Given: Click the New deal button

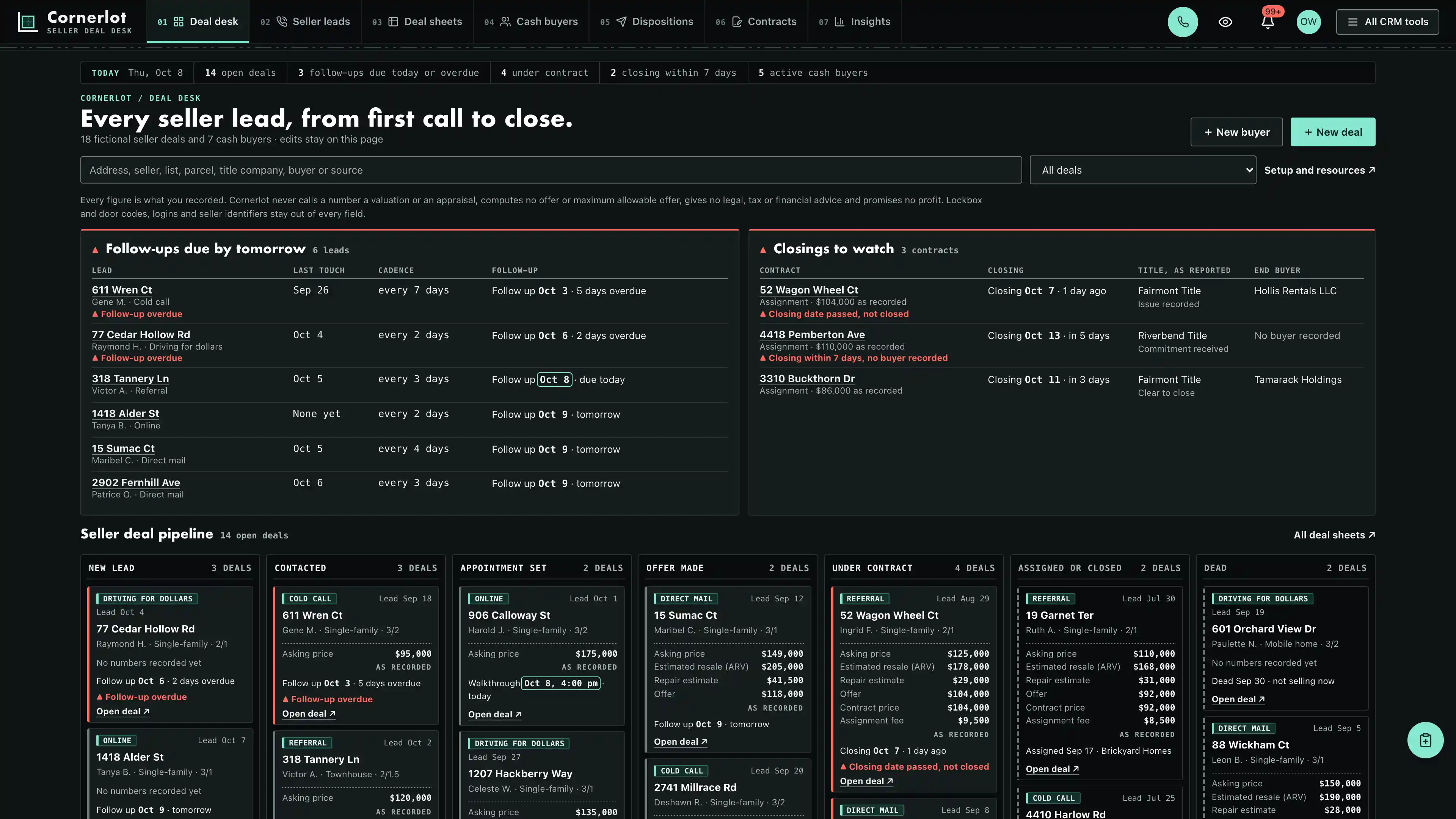Looking at the screenshot, I should click(x=1333, y=132).
